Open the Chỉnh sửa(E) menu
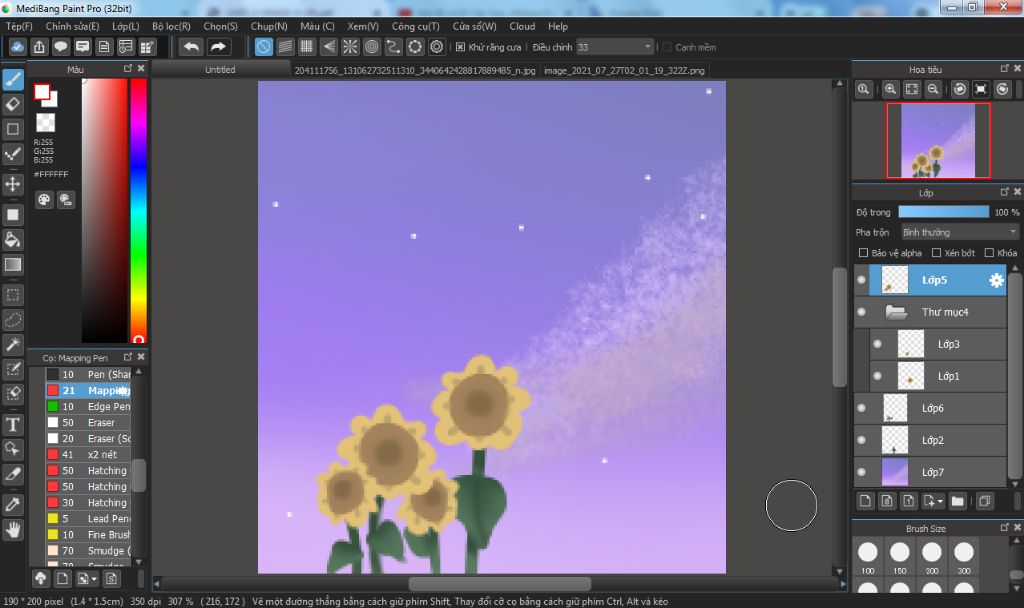The width and height of the screenshot is (1024, 608). click(72, 26)
